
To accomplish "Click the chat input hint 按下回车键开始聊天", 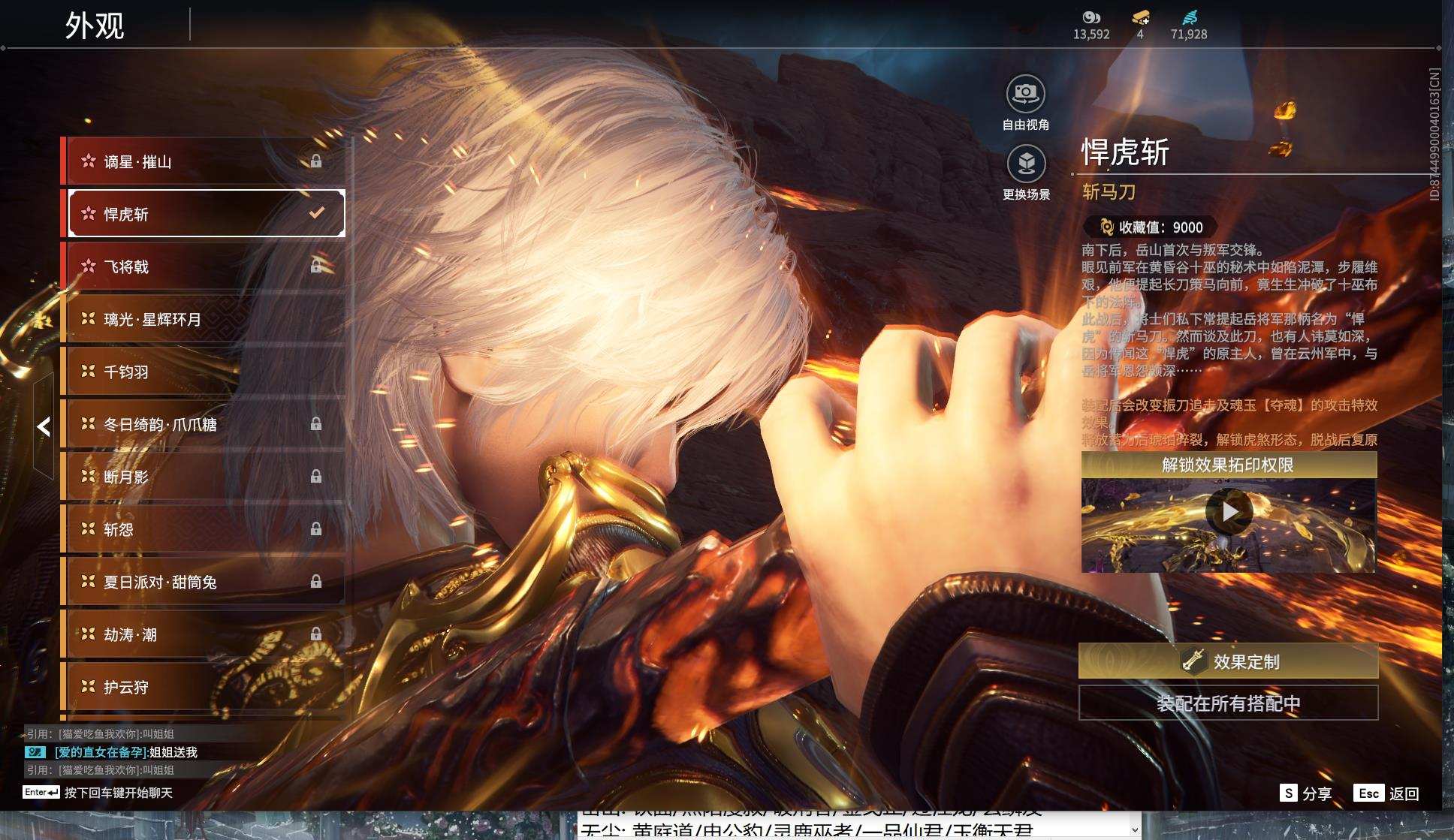I will 119,793.
